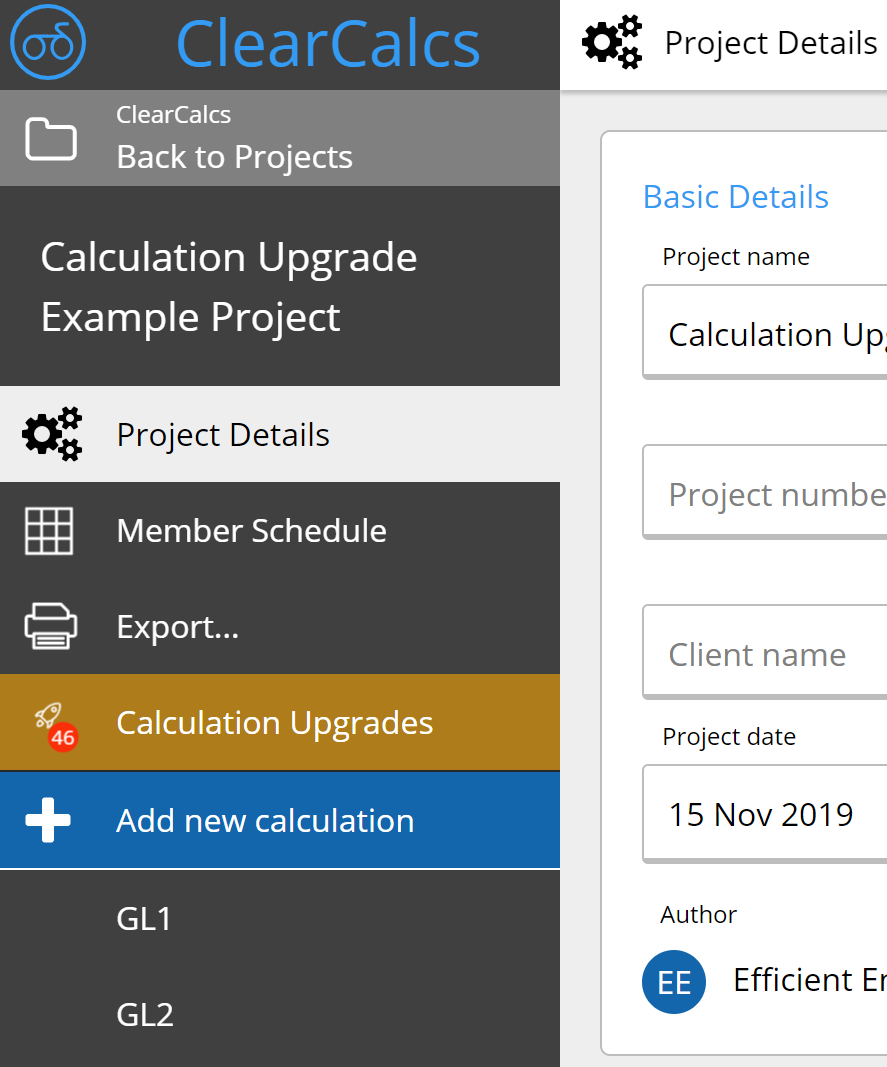Open Calculation Upgrades
Image resolution: width=887 pixels, height=1067 pixels.
point(280,723)
